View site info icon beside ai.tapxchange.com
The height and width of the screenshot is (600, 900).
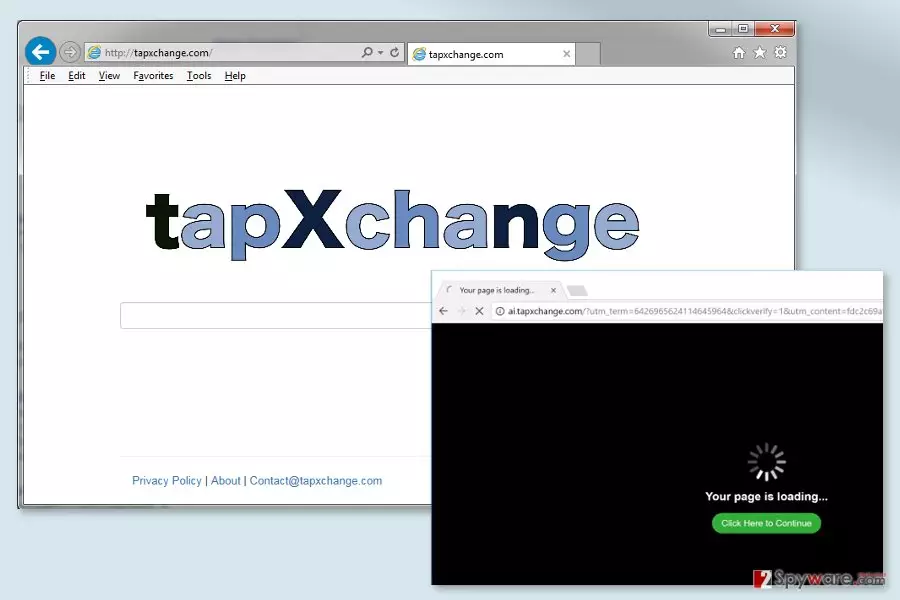click(500, 311)
